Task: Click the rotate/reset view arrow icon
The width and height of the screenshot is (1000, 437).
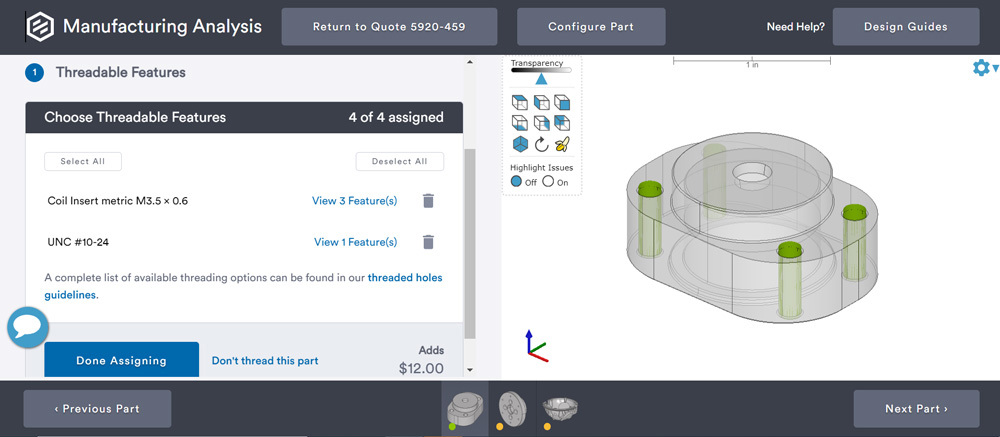Action: (541, 144)
